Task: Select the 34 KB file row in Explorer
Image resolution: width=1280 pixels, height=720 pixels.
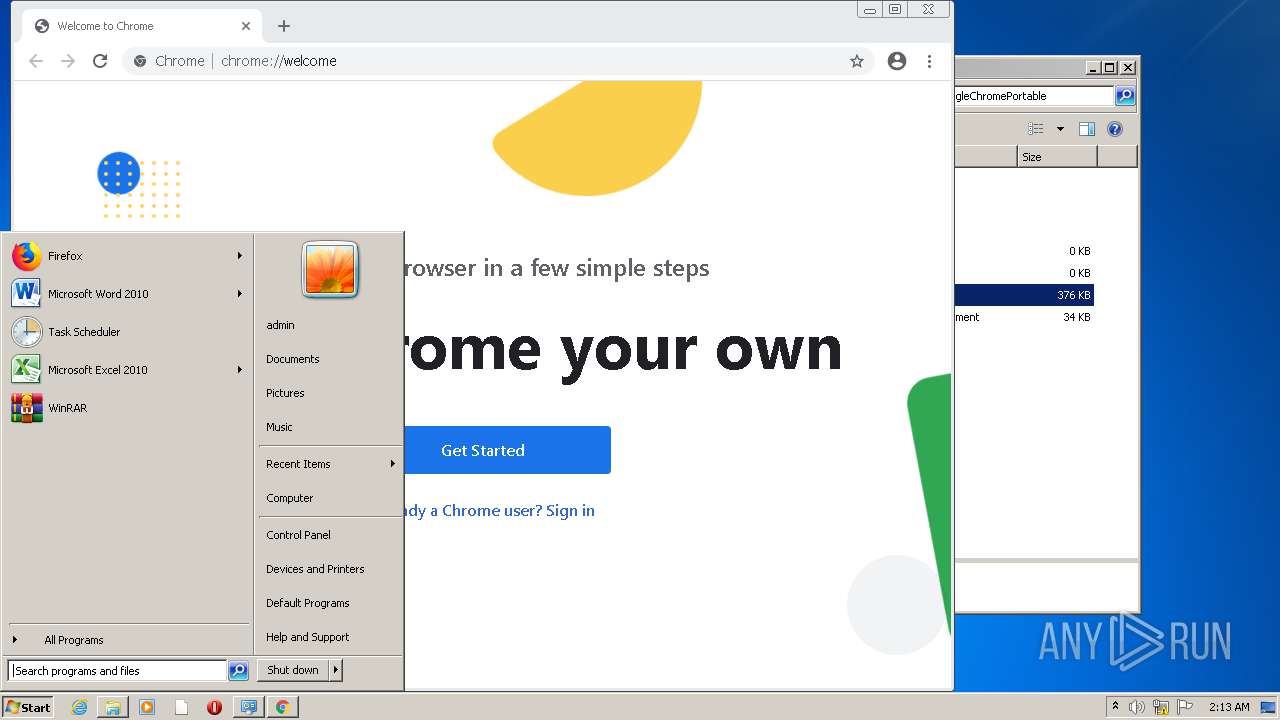Action: click(1024, 317)
